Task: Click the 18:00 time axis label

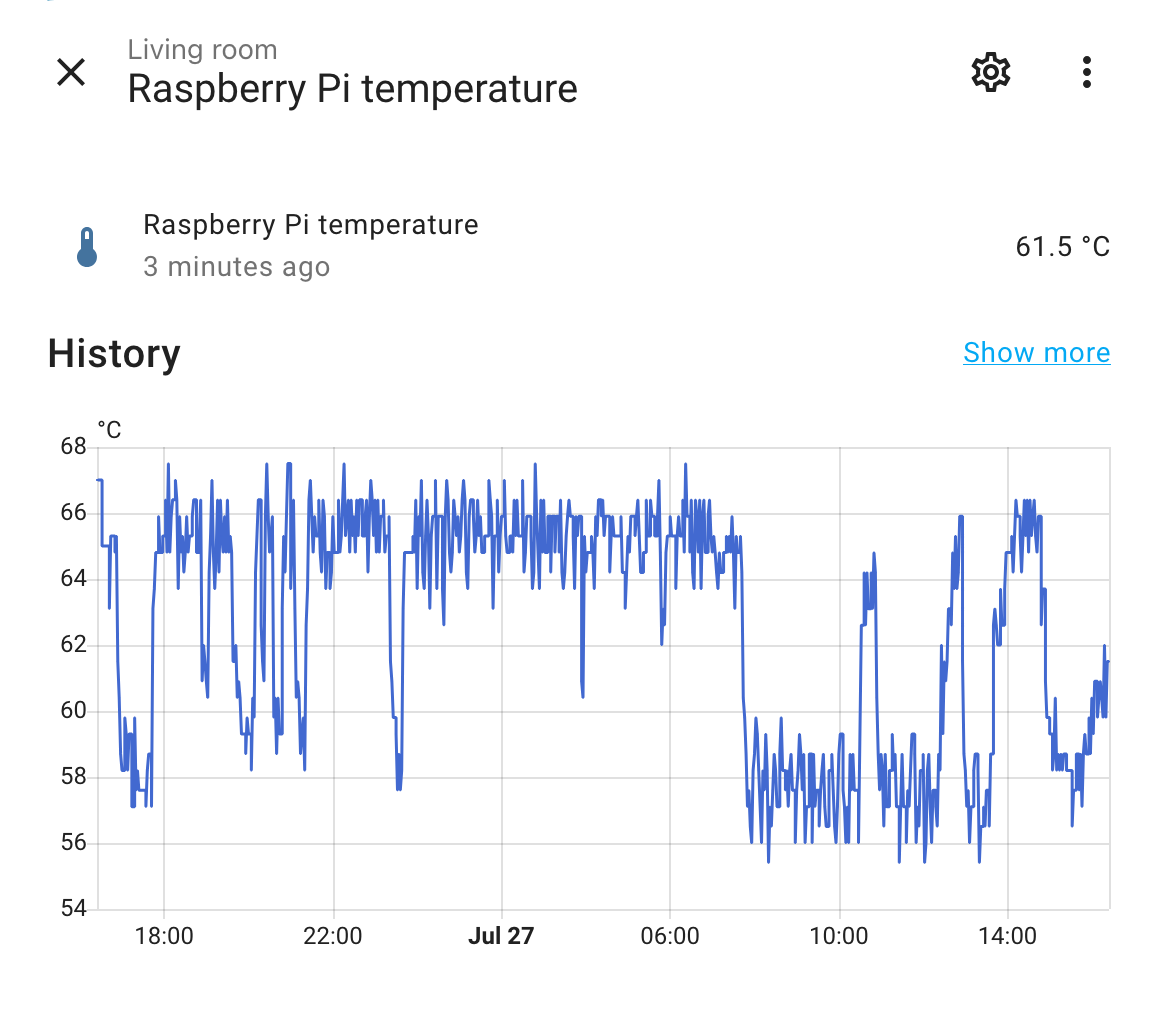Action: click(x=164, y=936)
